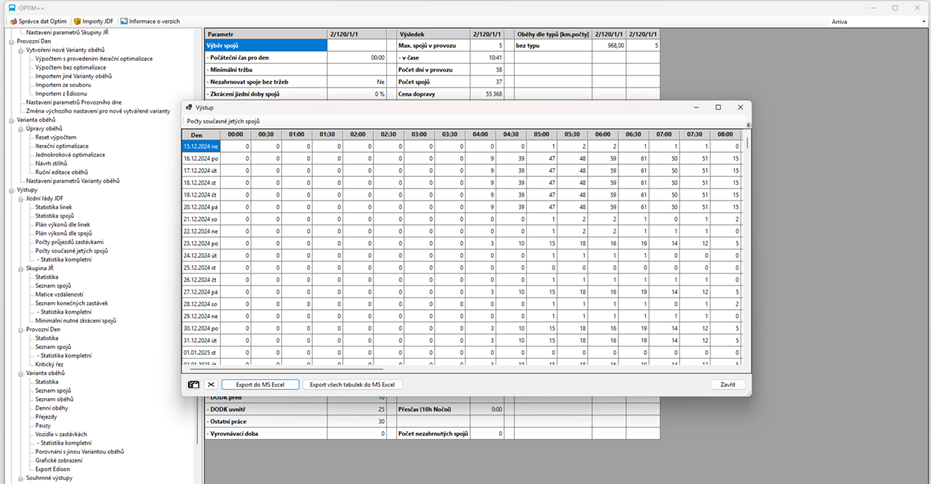Click the X icon beside Export button
This screenshot has width=931, height=484.
[x=211, y=384]
